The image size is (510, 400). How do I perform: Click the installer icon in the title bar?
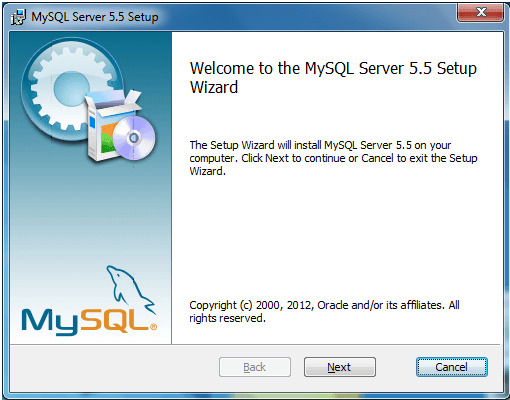(x=18, y=17)
